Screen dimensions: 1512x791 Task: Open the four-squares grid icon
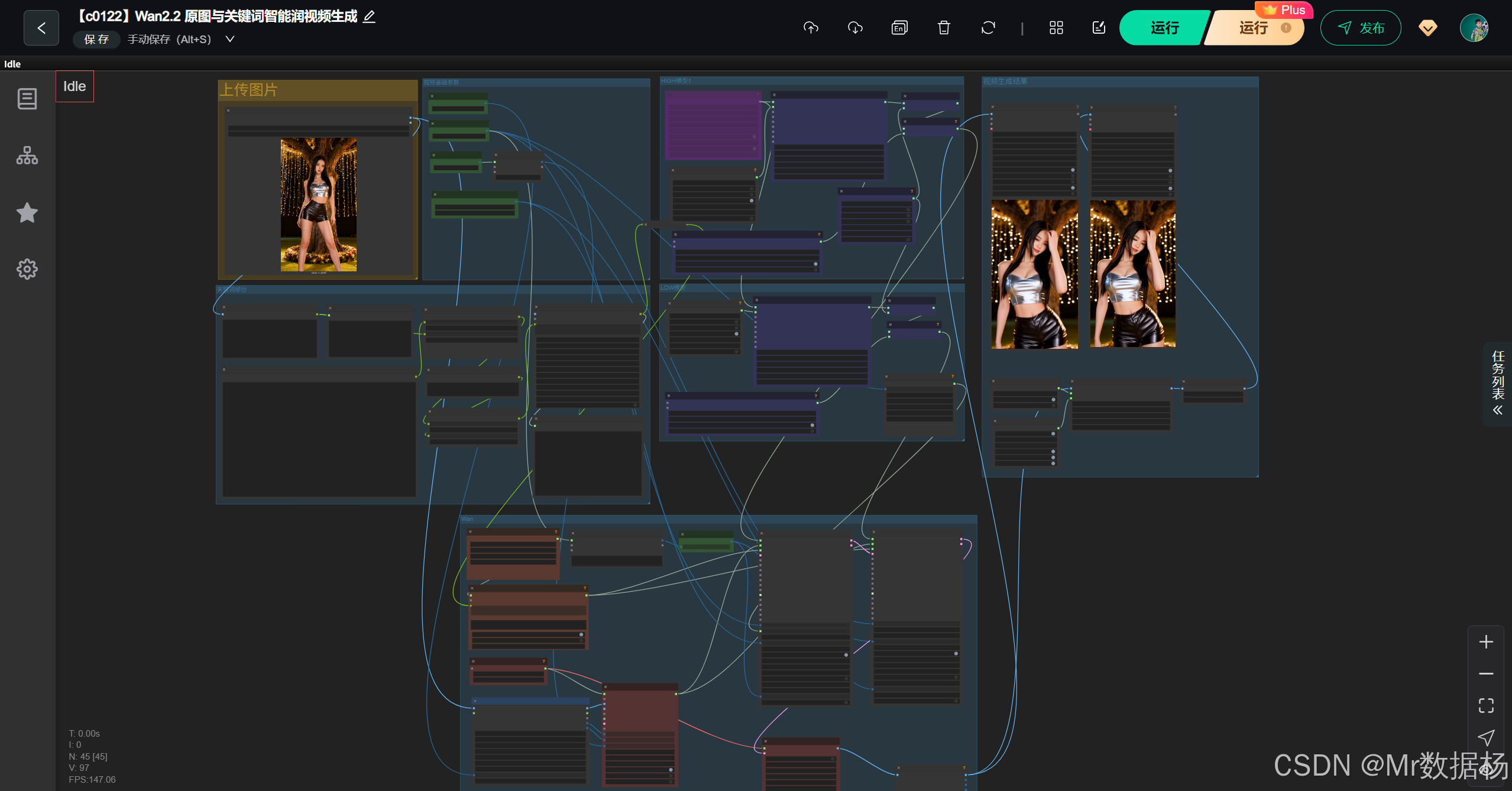1056,28
